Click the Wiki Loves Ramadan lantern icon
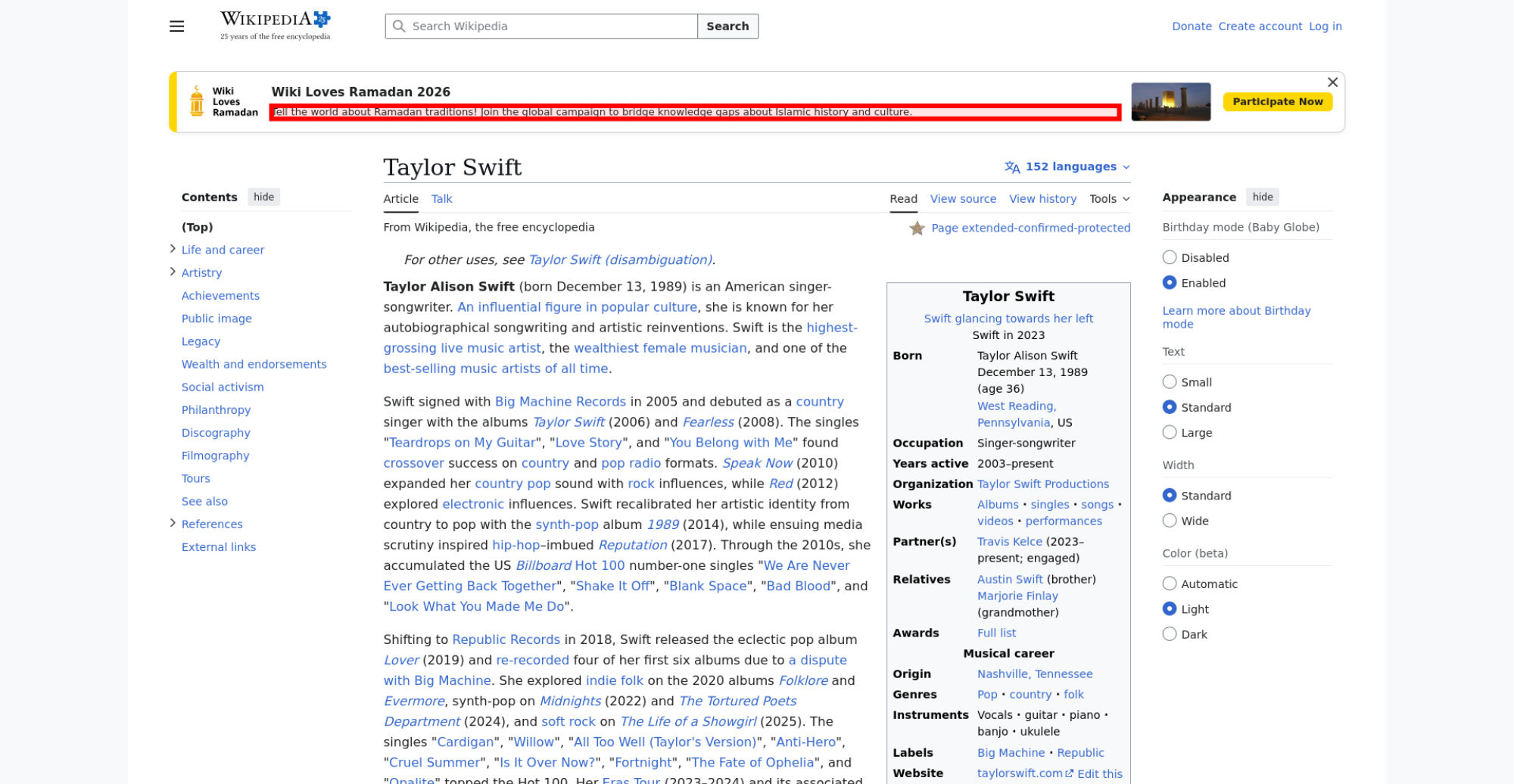 [197, 101]
